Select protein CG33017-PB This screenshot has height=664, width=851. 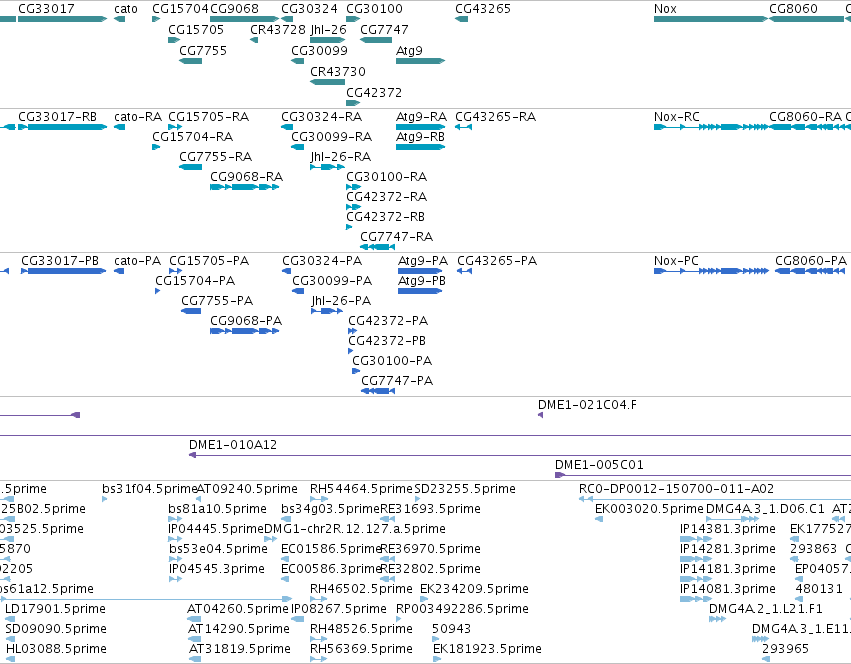point(63,271)
